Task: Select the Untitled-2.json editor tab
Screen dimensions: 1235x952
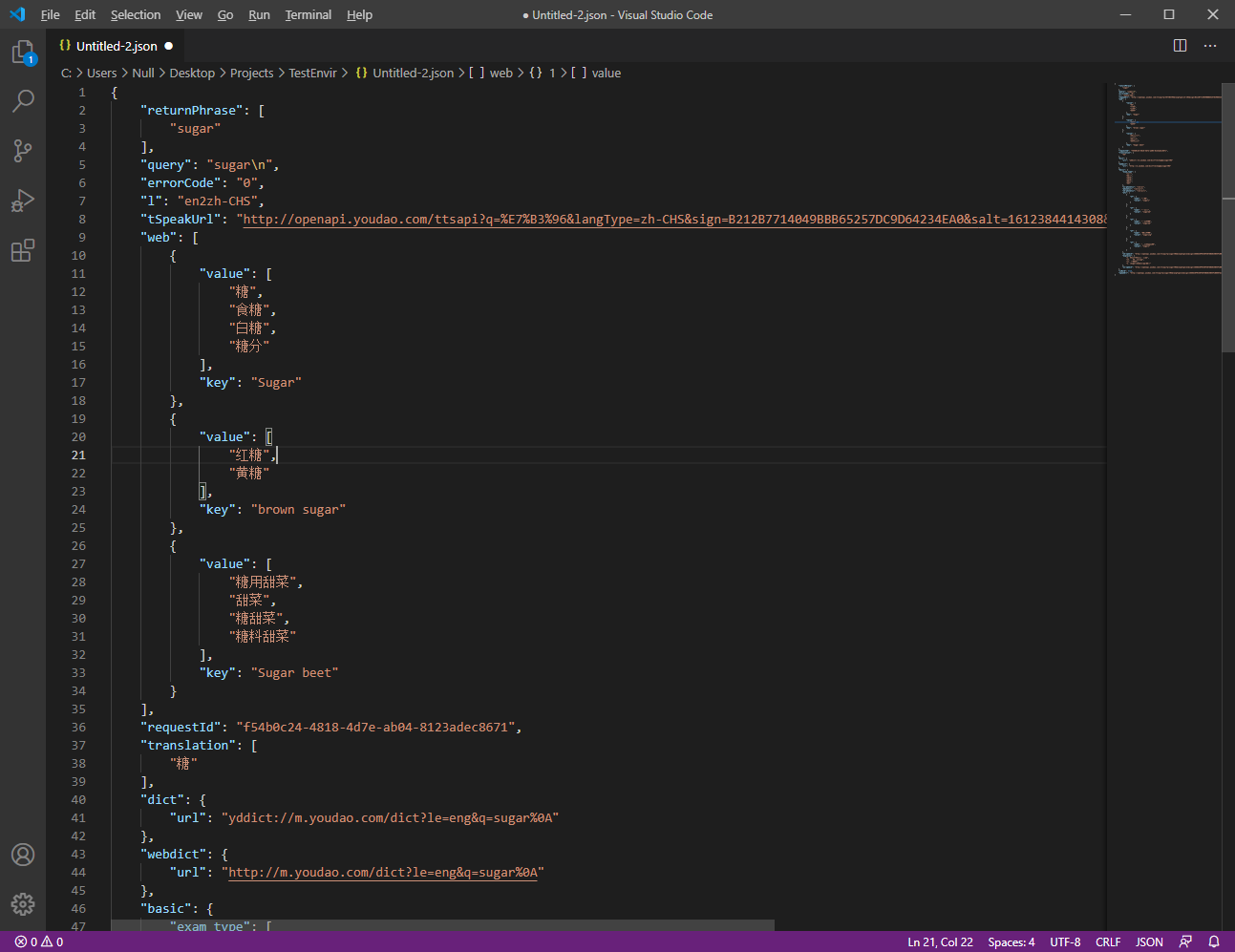Action: coord(115,46)
